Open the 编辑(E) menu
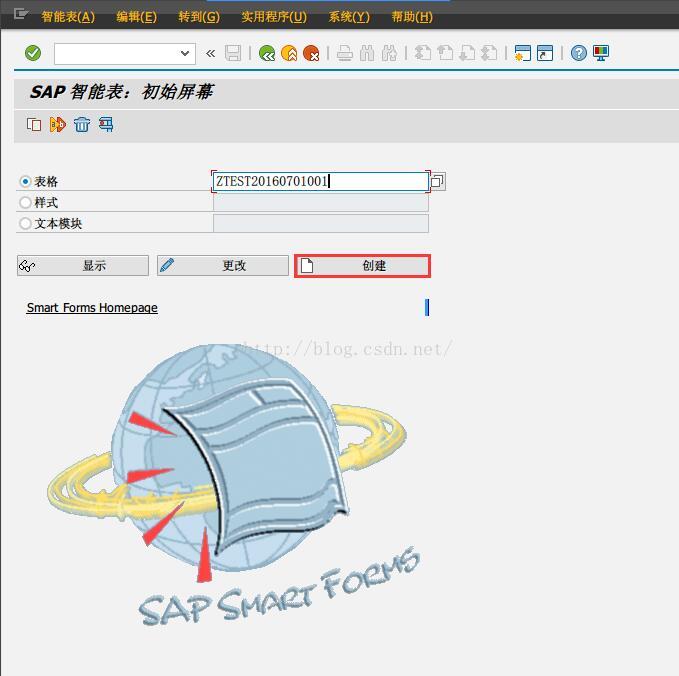679x676 pixels. [136, 17]
